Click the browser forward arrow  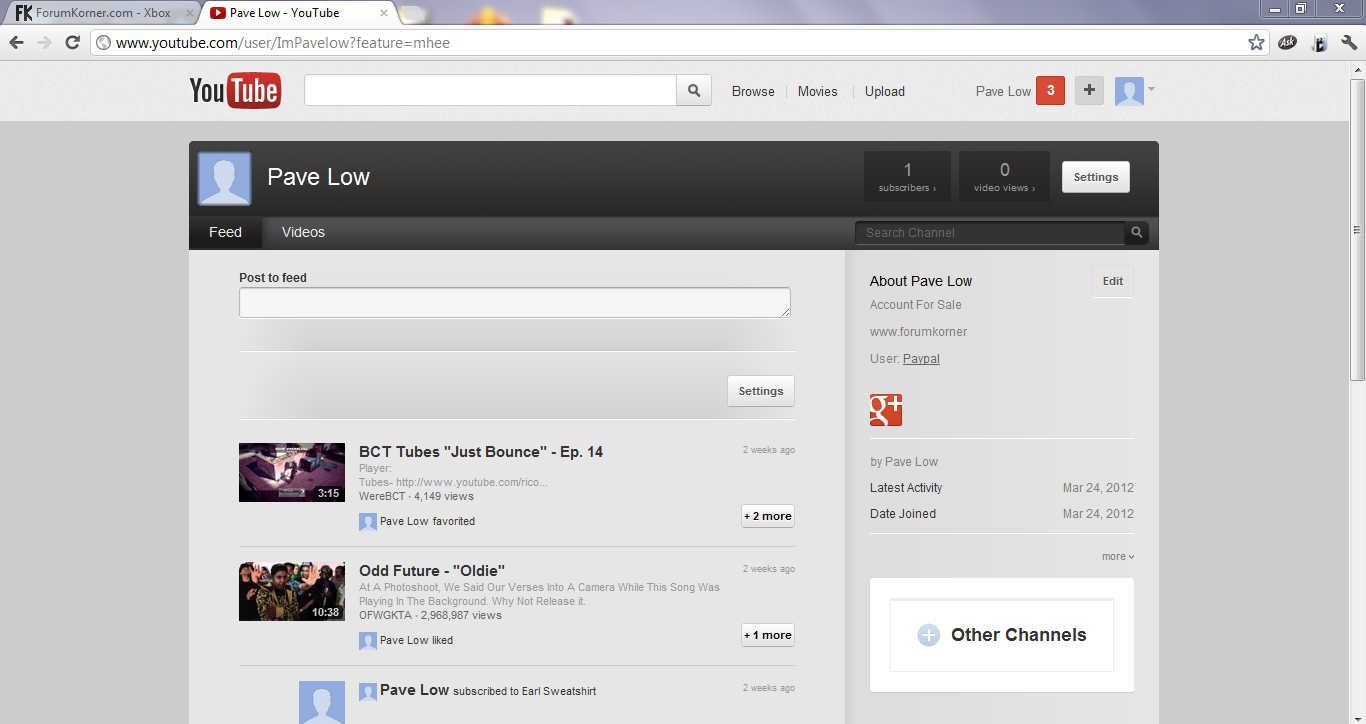click(x=44, y=42)
